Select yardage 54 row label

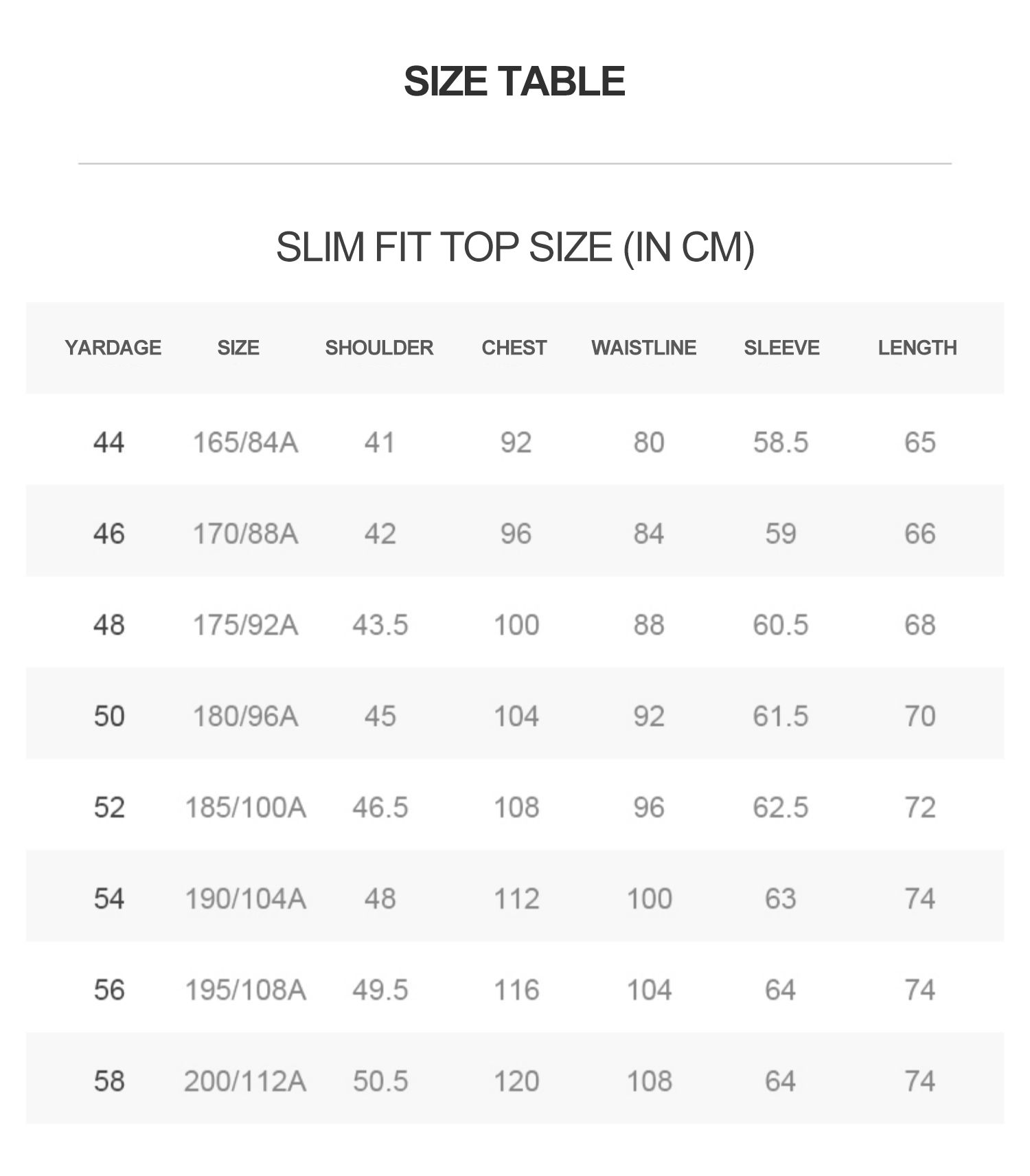coord(109,898)
